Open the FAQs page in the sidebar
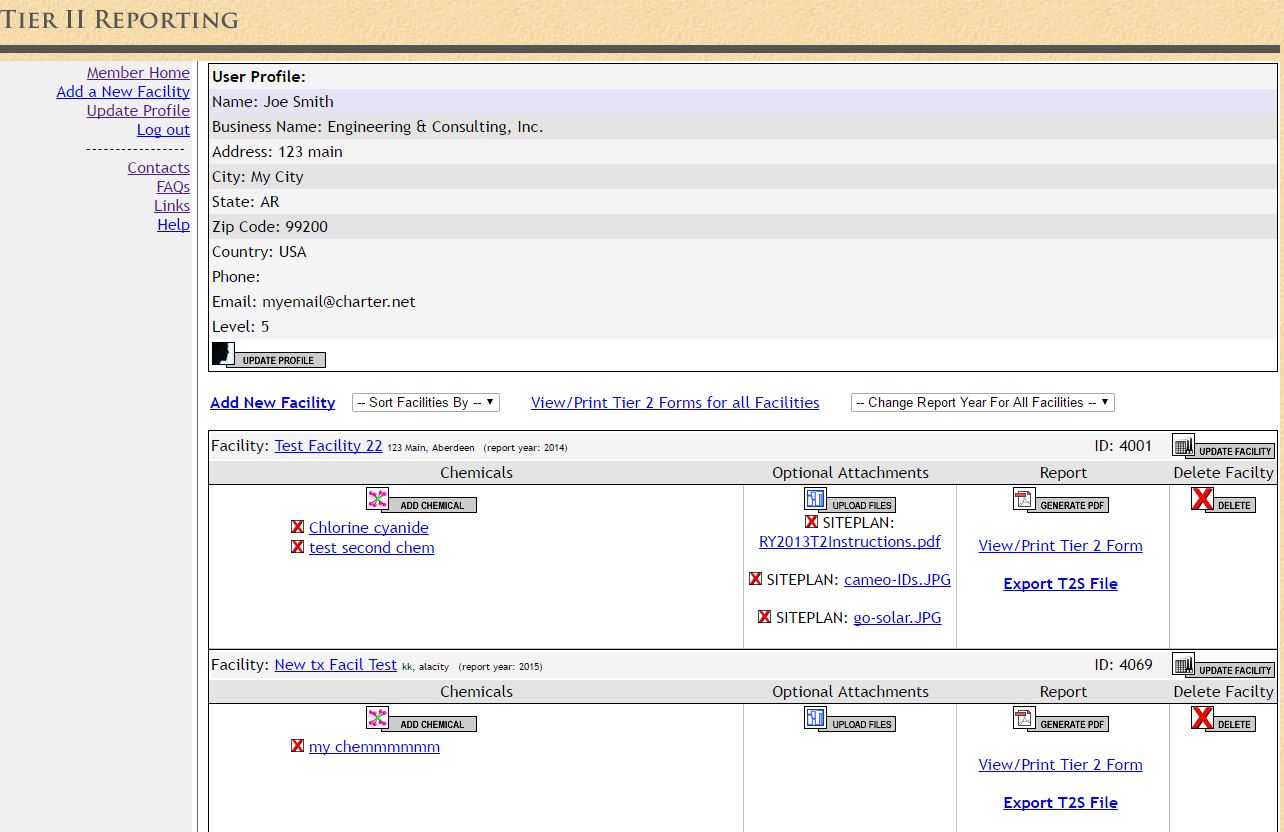The image size is (1284, 832). point(172,186)
